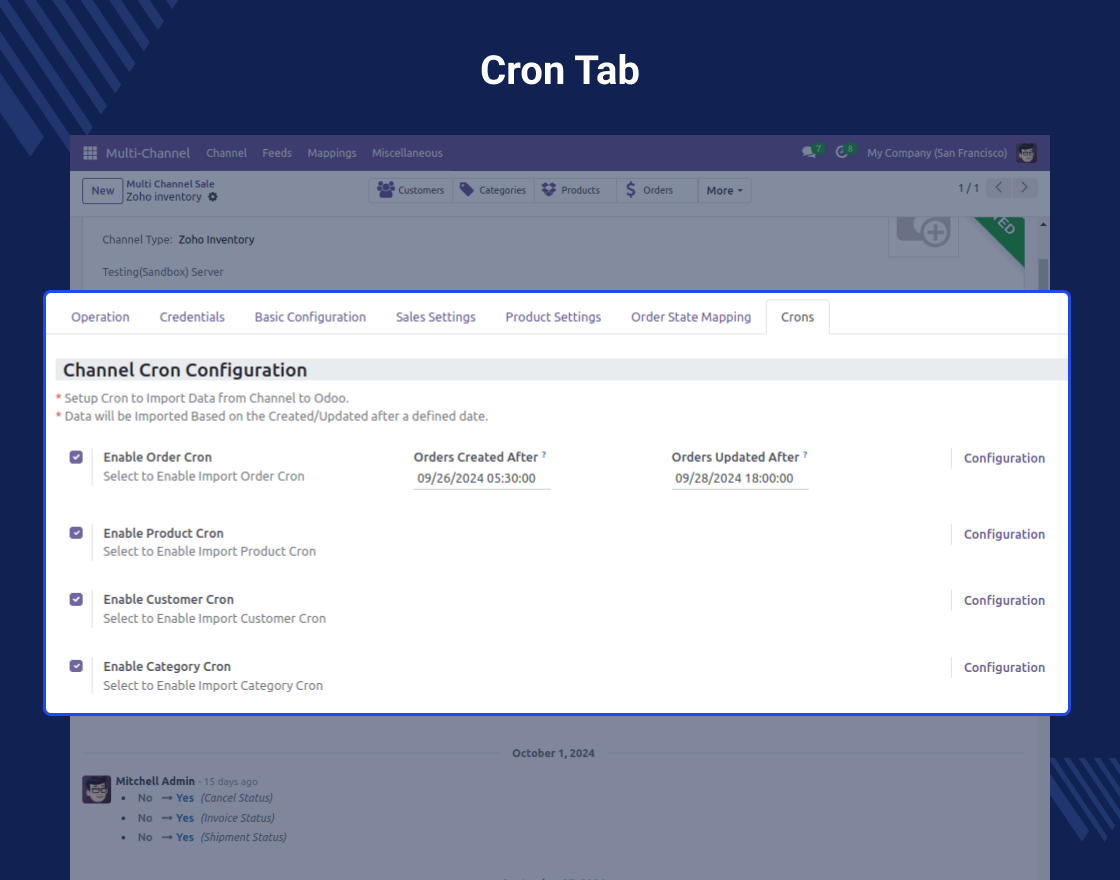
Task: Switch to the Credentials tab
Action: (x=192, y=317)
